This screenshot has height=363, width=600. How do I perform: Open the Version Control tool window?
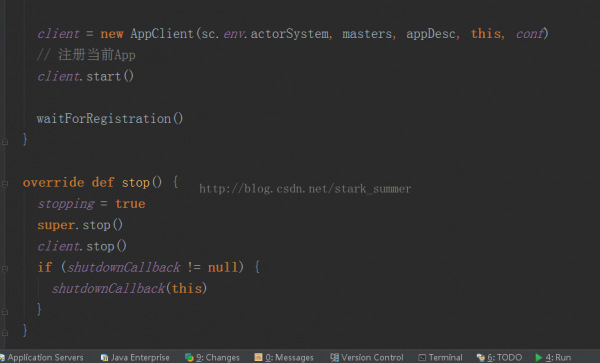coord(367,357)
